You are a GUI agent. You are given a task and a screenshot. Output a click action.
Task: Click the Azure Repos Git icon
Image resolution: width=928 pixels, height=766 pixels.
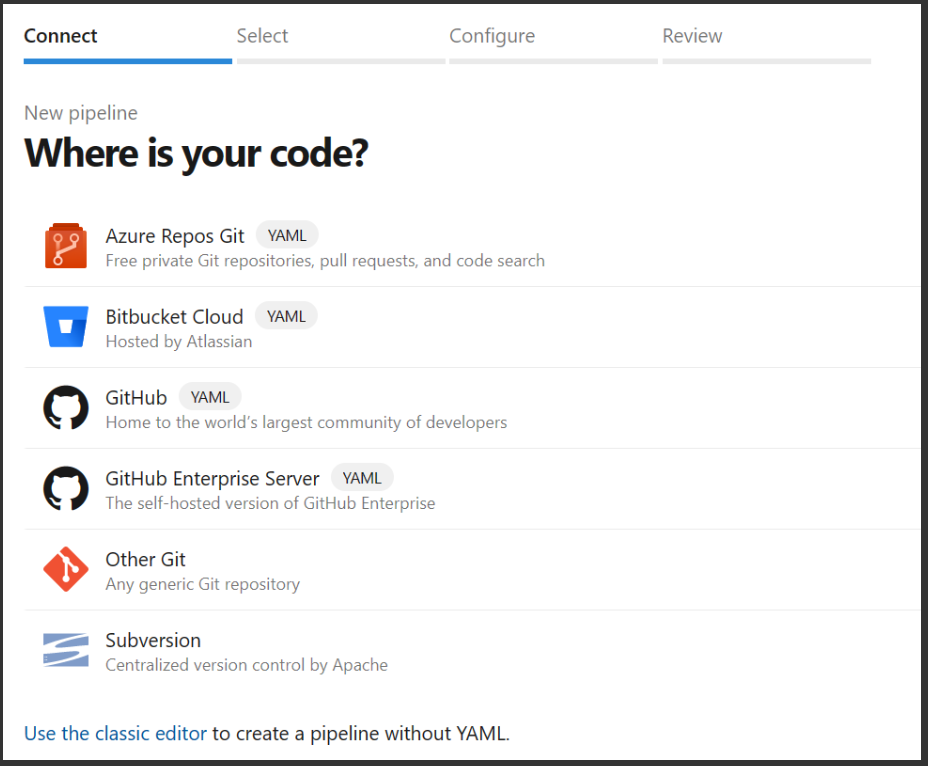[66, 246]
